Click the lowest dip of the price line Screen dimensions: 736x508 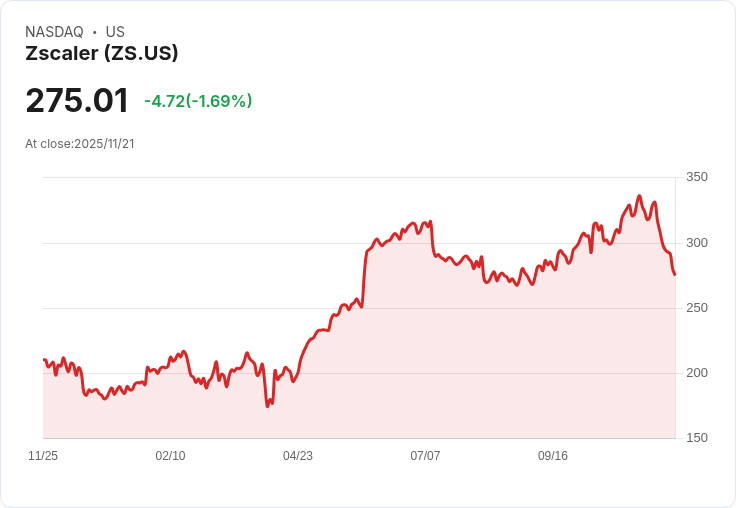click(x=267, y=406)
